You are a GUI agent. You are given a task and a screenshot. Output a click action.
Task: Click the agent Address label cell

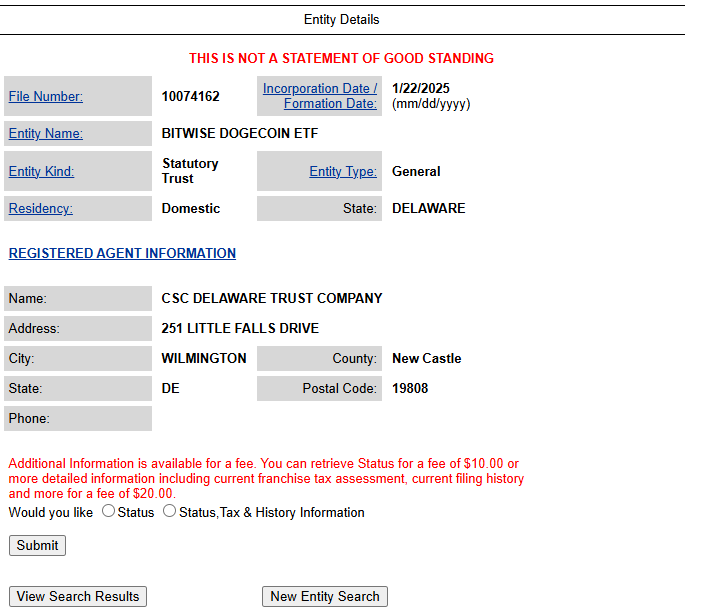tap(78, 329)
